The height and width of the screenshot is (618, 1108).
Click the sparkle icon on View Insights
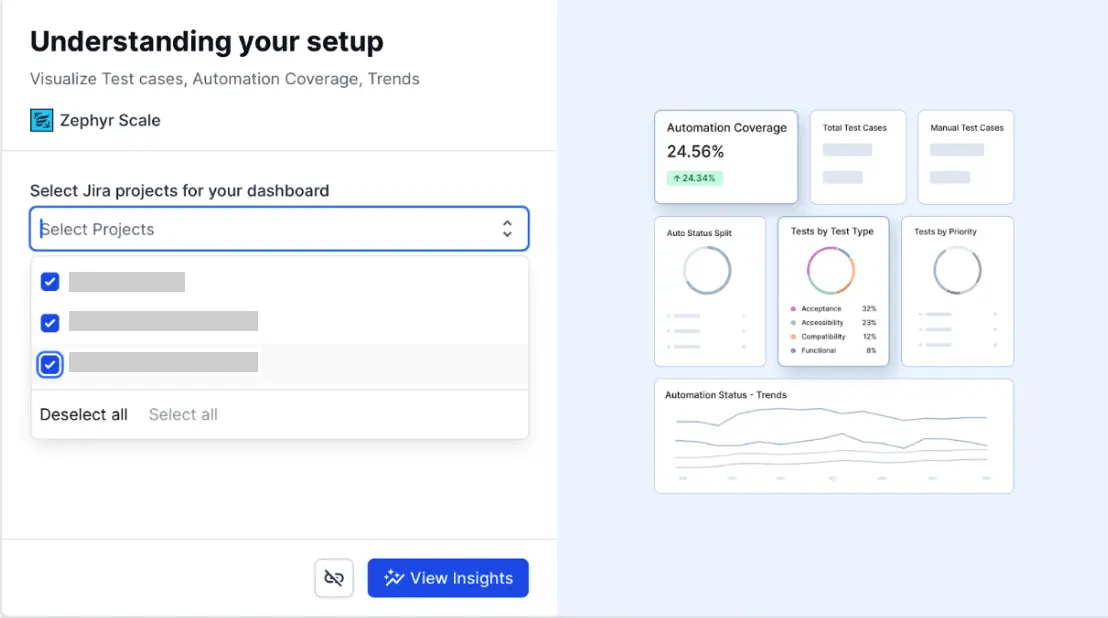click(x=394, y=578)
